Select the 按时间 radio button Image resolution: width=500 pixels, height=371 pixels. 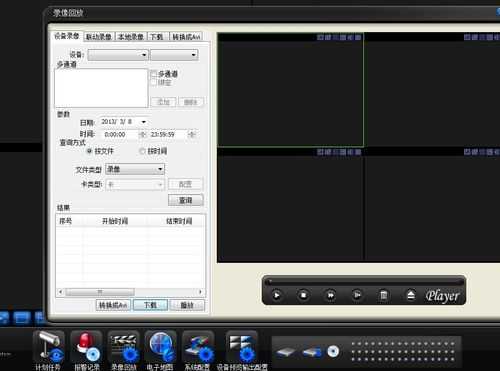coord(142,151)
